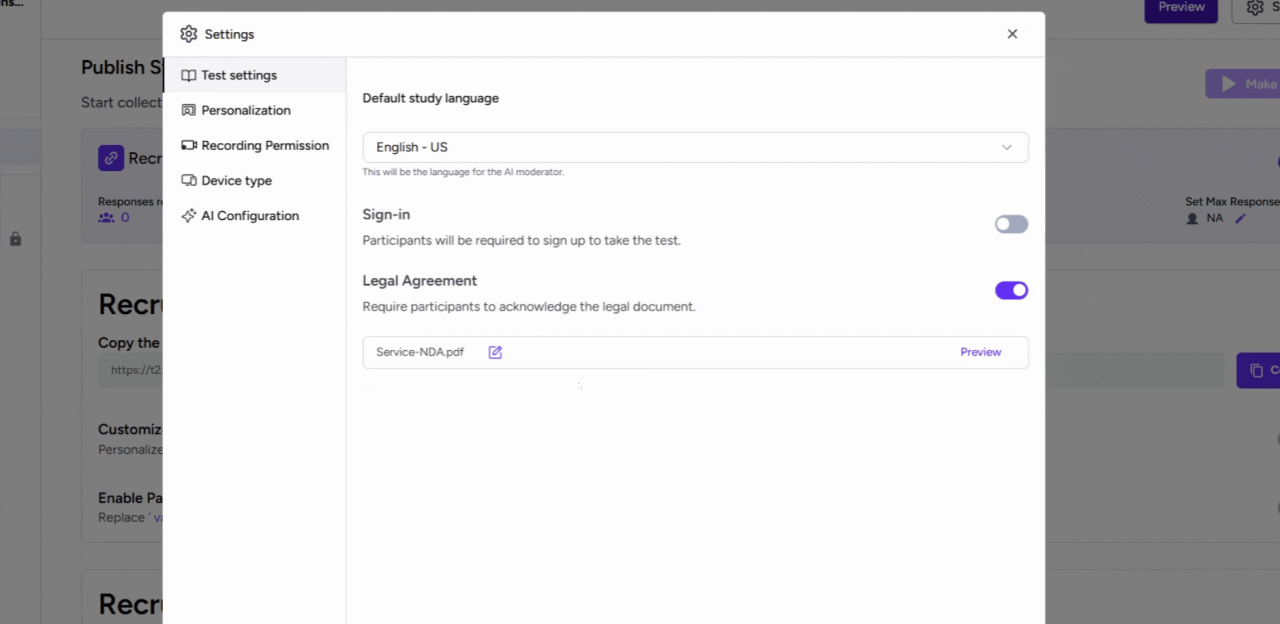Select the Test settings book icon

point(189,75)
